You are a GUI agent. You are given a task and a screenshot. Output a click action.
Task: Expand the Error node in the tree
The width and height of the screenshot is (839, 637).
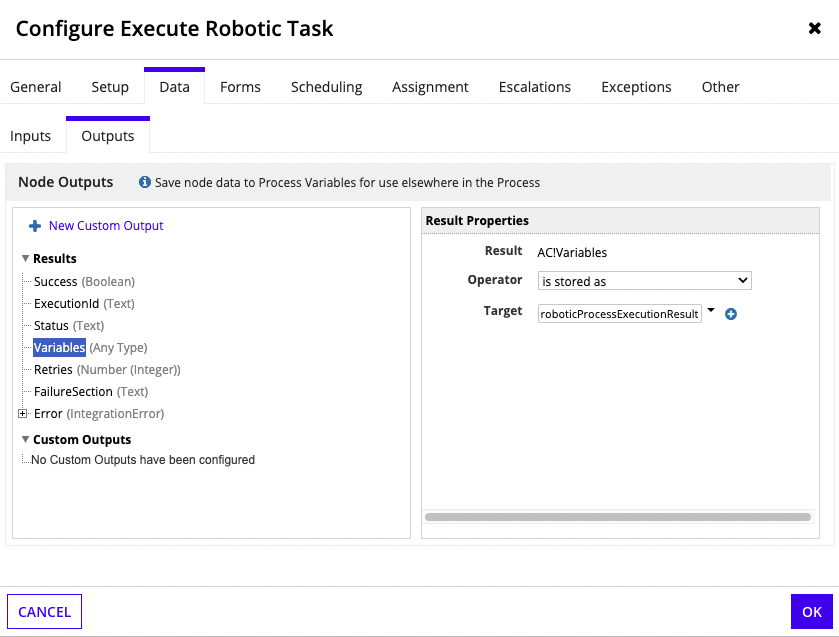[22, 413]
